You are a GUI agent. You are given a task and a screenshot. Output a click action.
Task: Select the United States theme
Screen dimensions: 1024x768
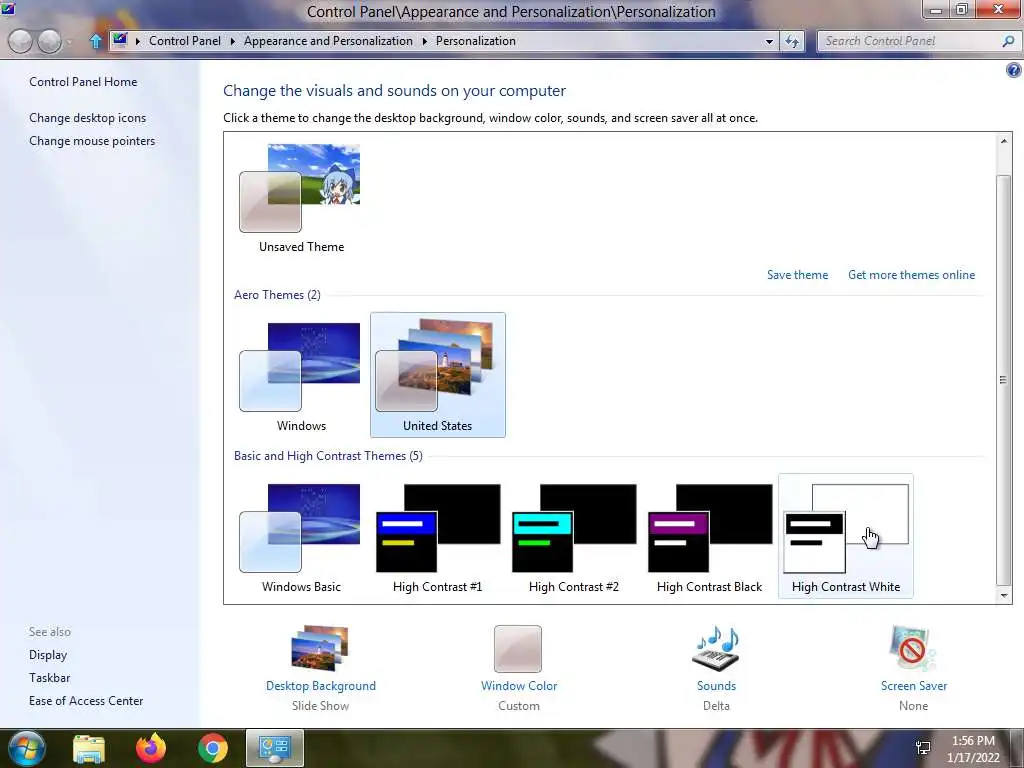[438, 375]
